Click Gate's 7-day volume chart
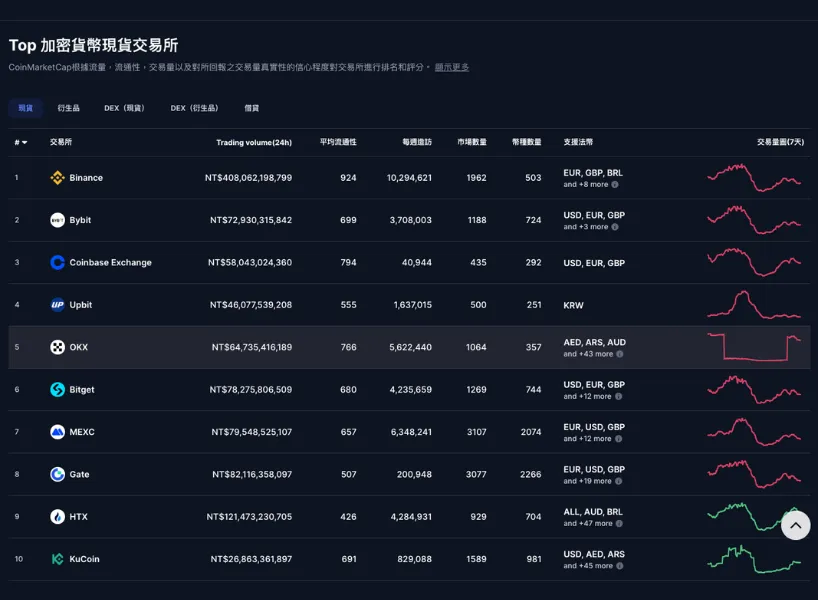 click(x=754, y=474)
